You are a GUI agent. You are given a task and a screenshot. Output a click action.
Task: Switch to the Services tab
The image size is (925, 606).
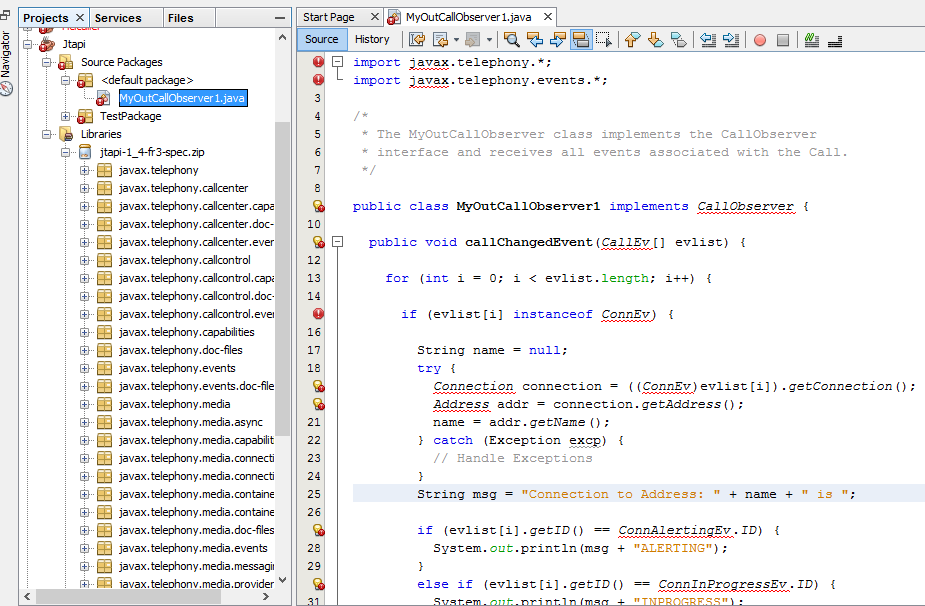[118, 18]
